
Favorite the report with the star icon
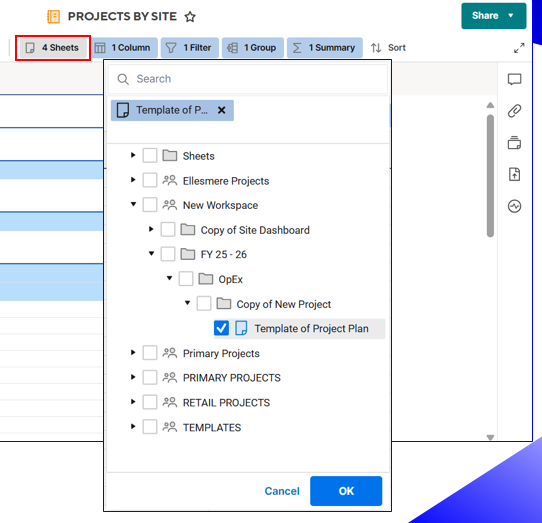coord(190,17)
